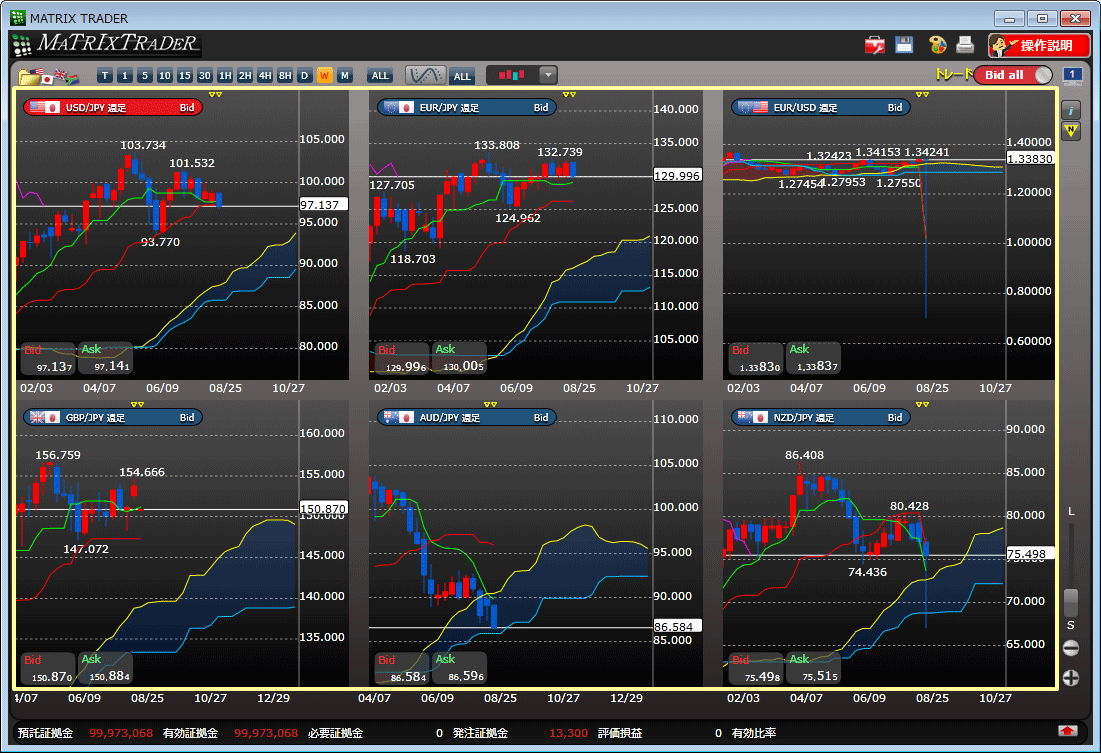1101x753 pixels.
Task: Expand yellow double-triangle above EUR/JPY chart
Action: pos(569,94)
